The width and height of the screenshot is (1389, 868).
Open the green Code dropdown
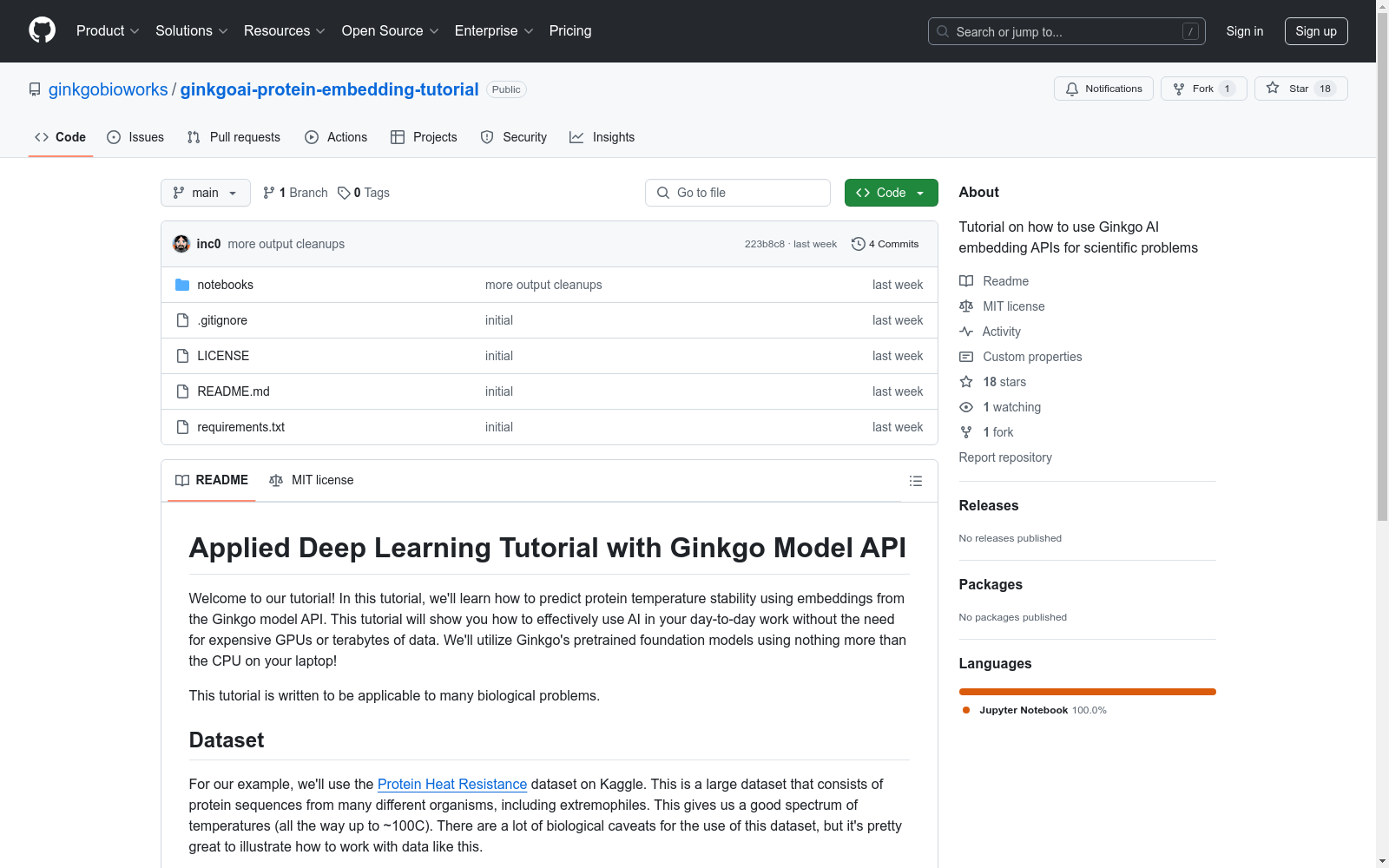[x=892, y=193]
